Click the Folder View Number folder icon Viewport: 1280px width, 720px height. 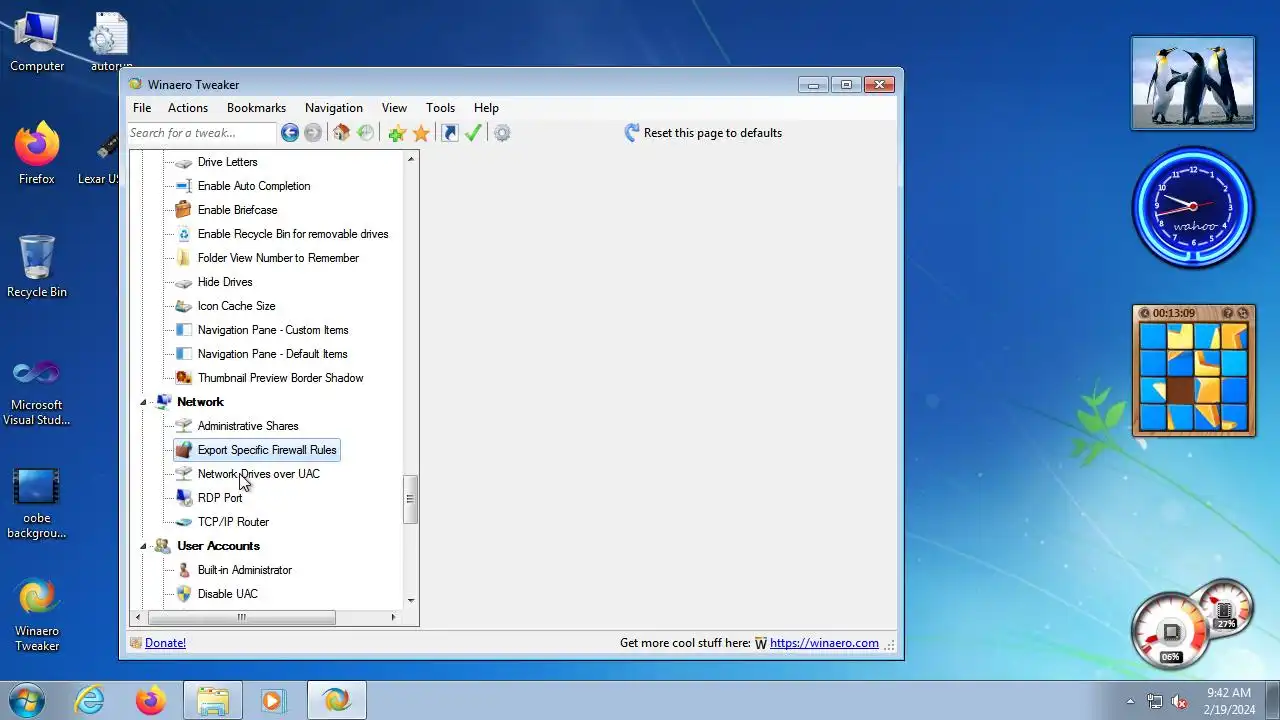coord(183,258)
